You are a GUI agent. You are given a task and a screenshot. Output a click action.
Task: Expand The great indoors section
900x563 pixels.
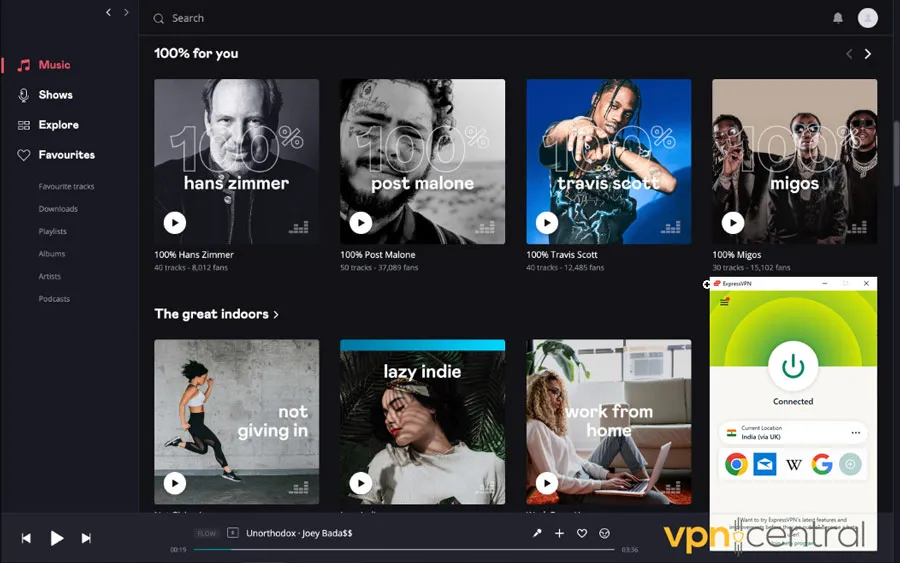pyautogui.click(x=216, y=314)
